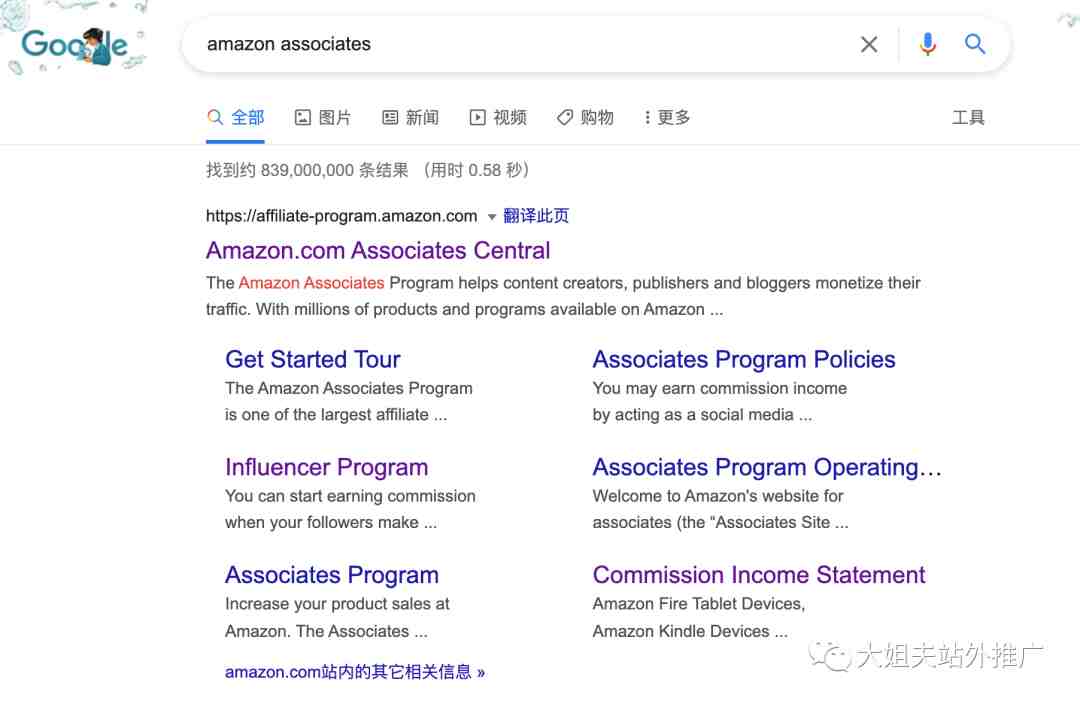Screen dimensions: 1080x704
Task: Show amazon.com站内的其它相关信息 more results
Action: tap(355, 672)
